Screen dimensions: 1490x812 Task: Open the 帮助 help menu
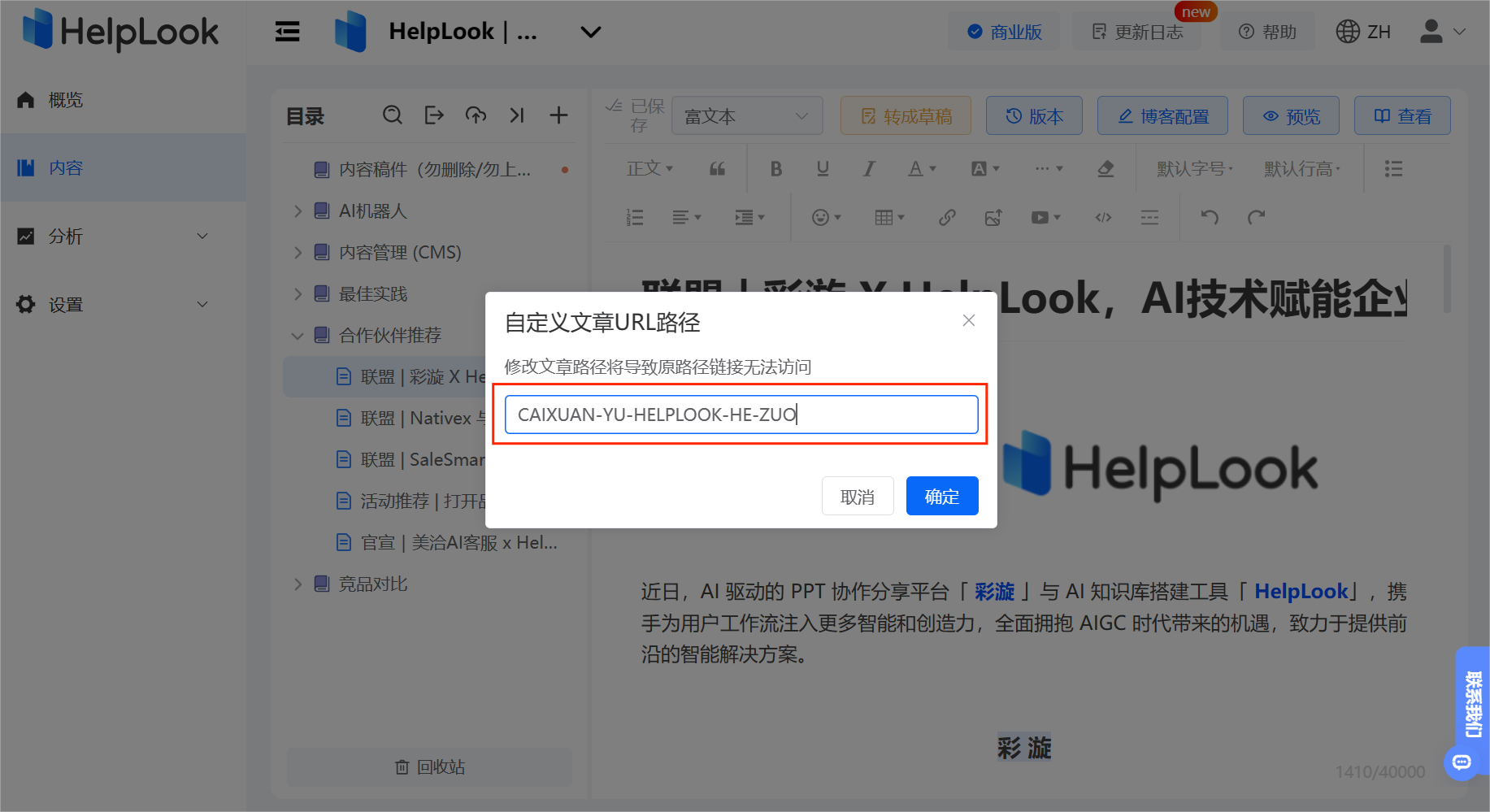coord(1267,32)
